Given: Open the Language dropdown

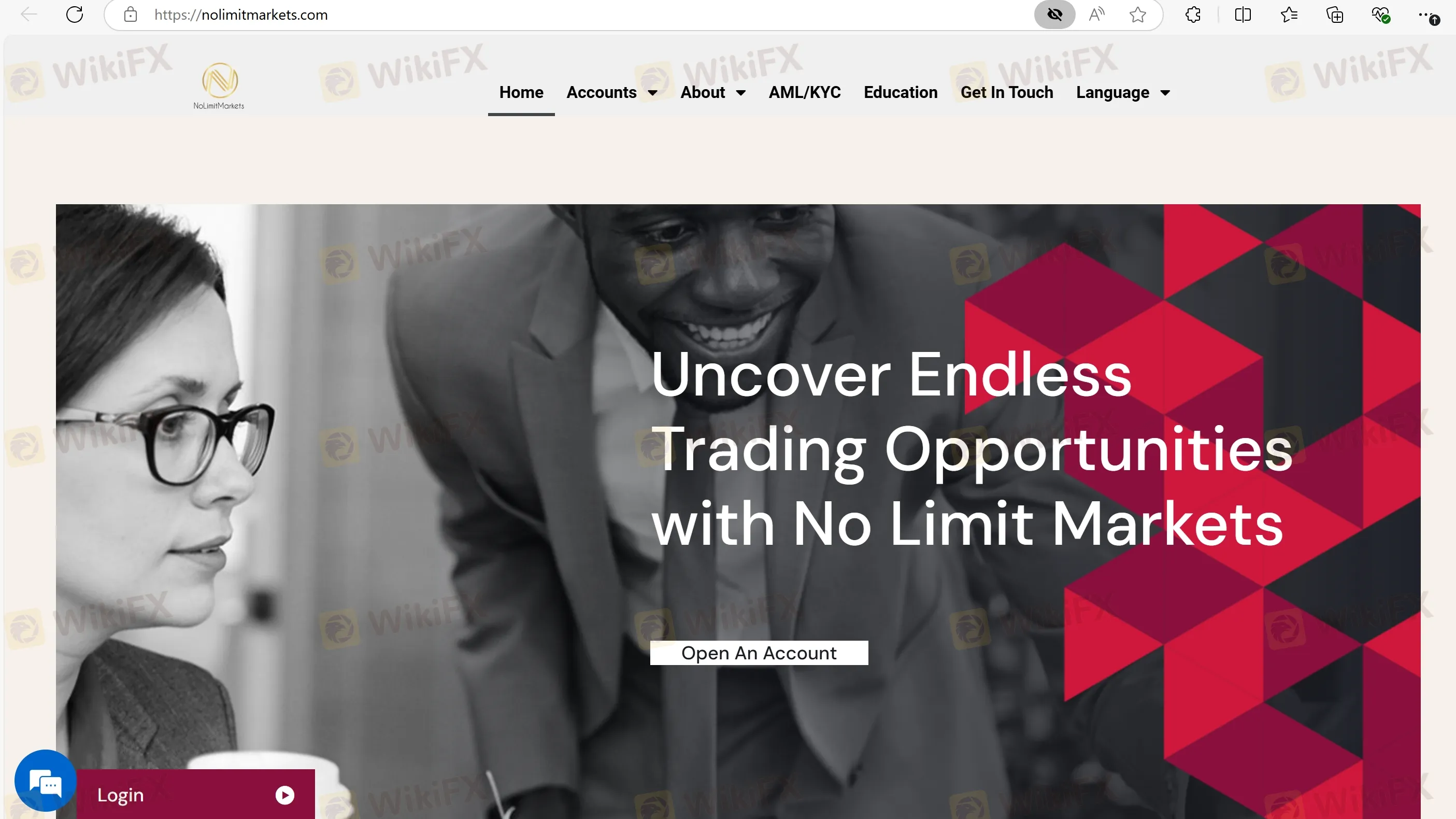Looking at the screenshot, I should [1123, 92].
